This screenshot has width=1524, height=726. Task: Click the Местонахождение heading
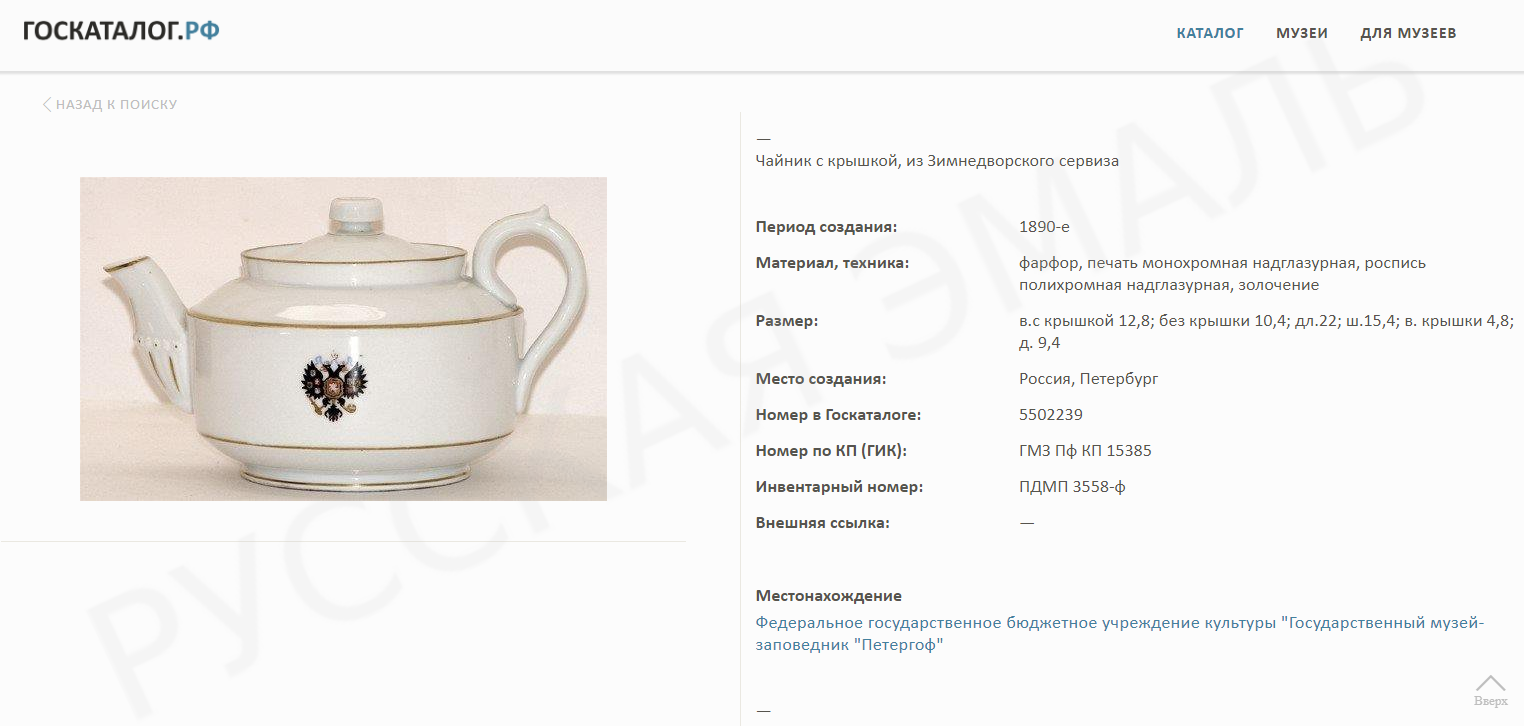tap(829, 596)
